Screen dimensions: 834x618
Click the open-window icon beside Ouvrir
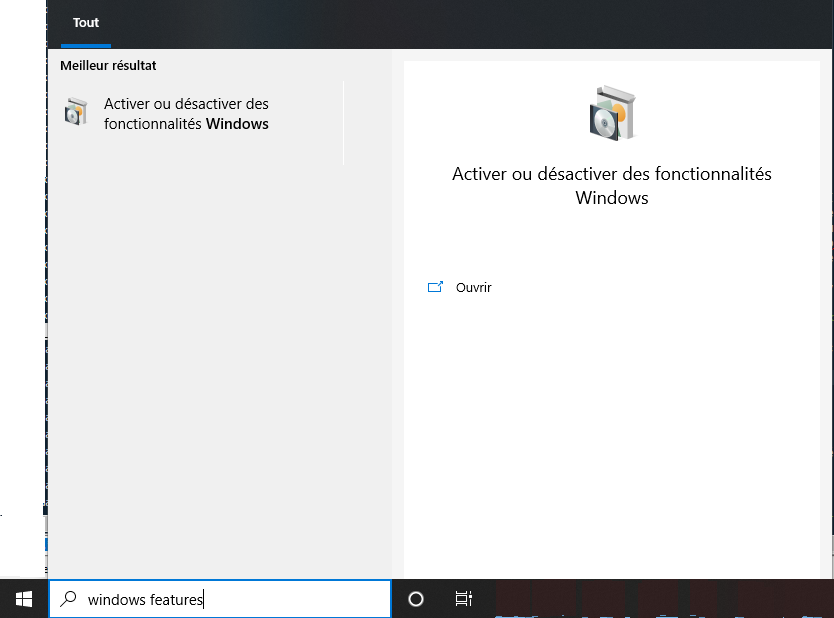435,287
